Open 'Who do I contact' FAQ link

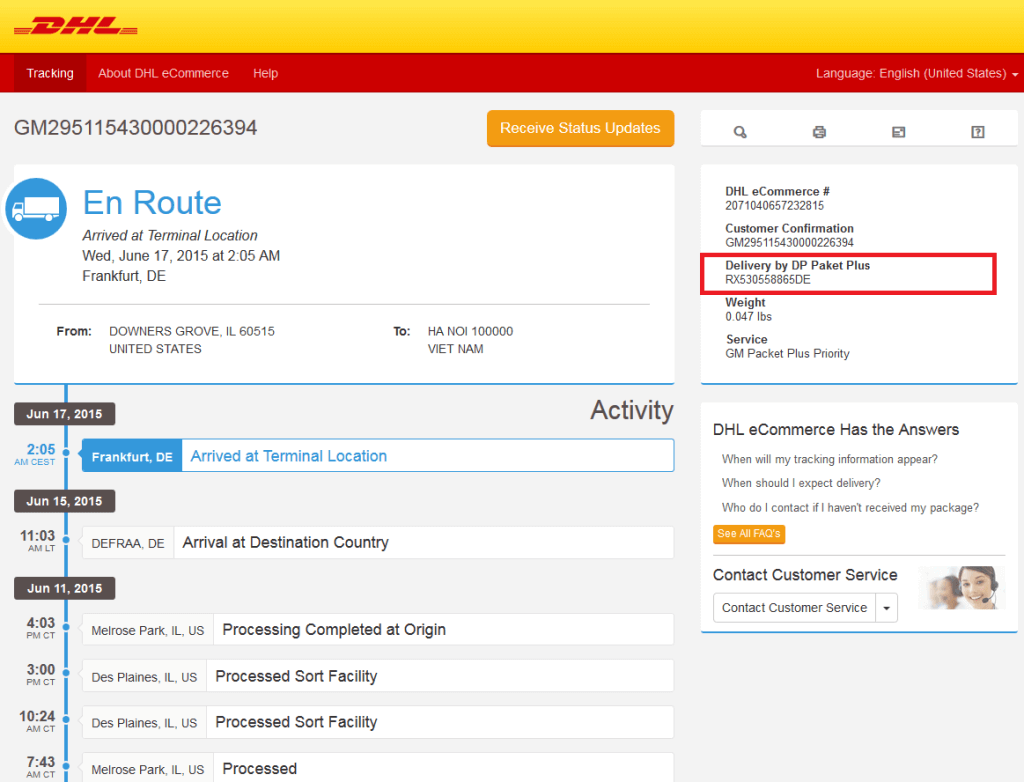(850, 507)
